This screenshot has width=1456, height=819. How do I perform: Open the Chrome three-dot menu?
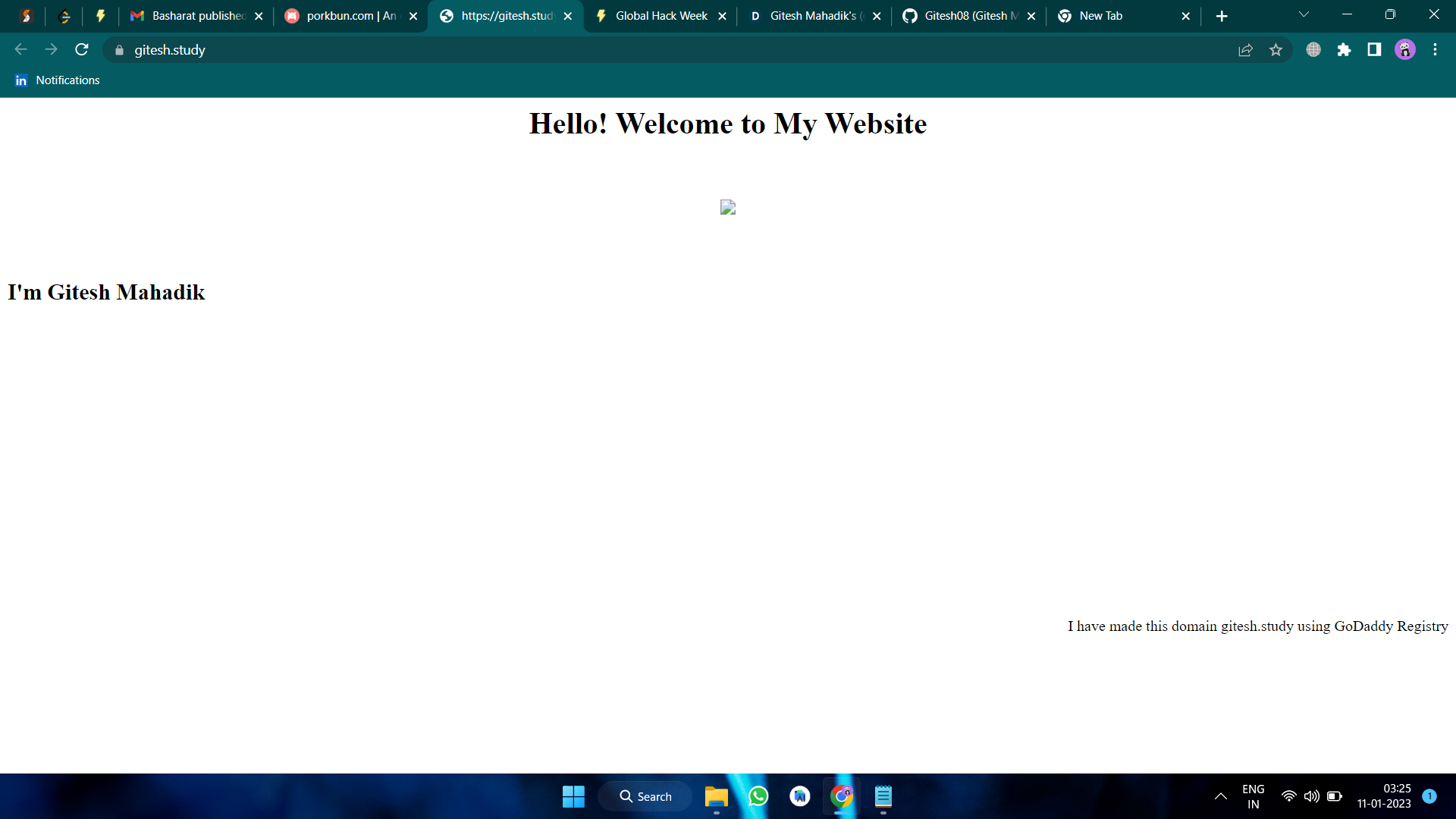(1435, 50)
